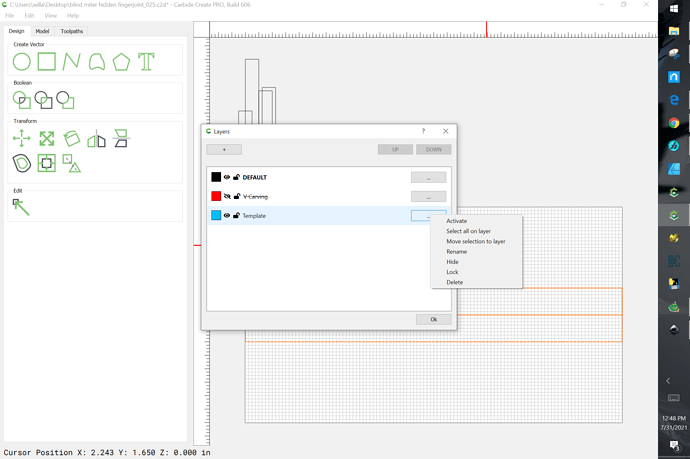Apply Boolean Subtraction operation

point(65,100)
